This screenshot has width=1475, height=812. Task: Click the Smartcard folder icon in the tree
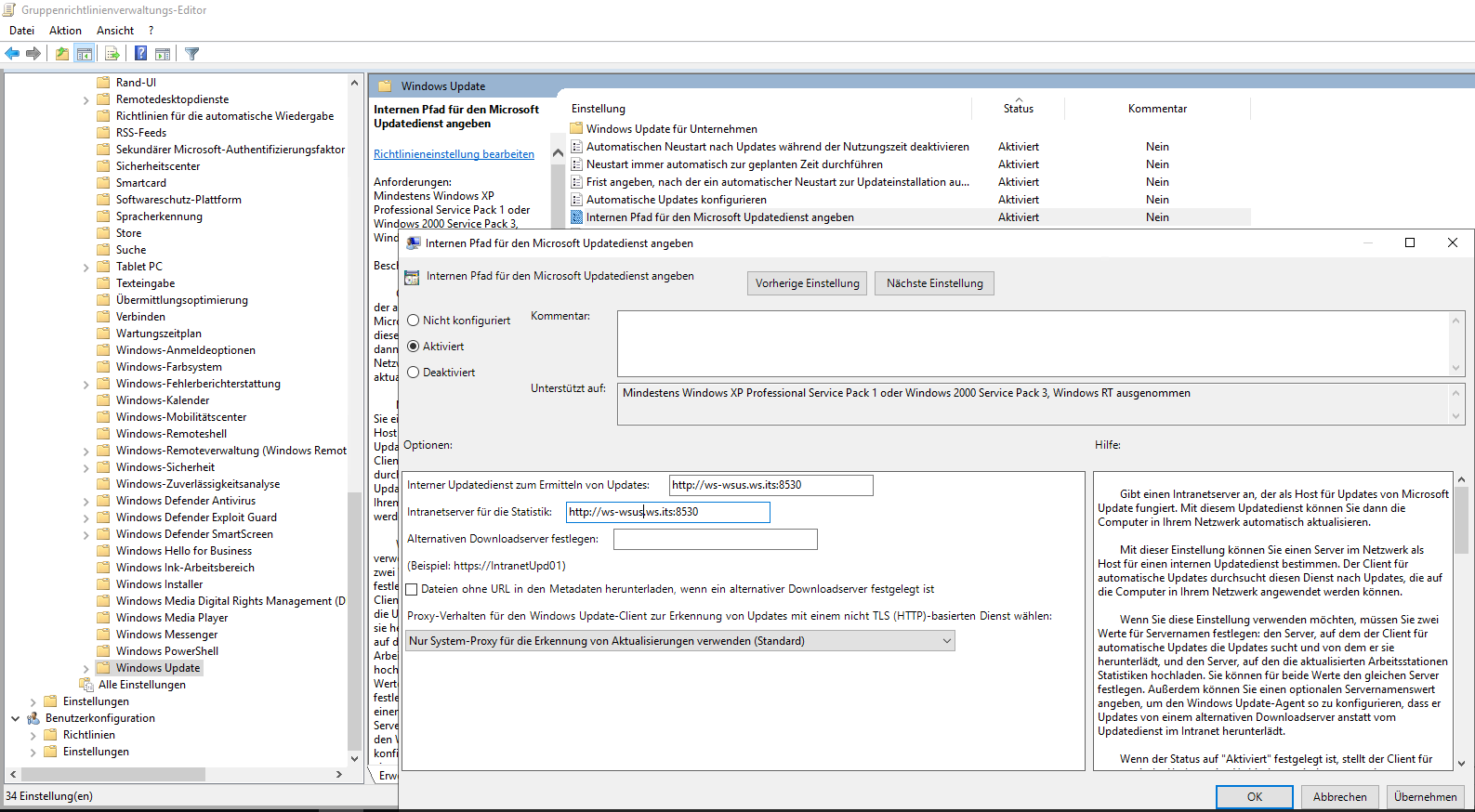pyautogui.click(x=104, y=183)
